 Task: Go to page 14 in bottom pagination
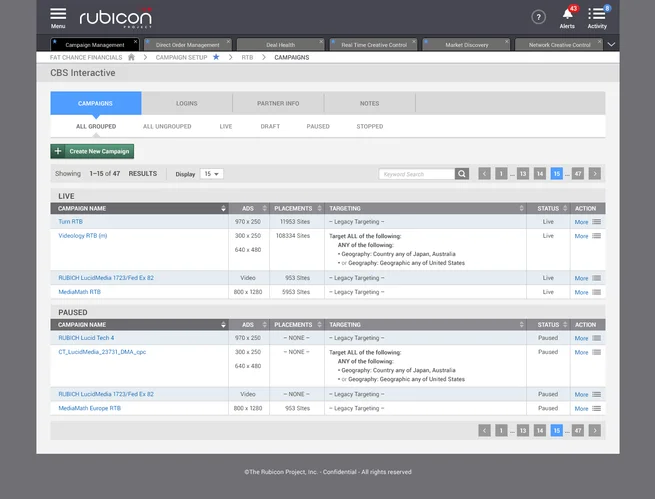[540, 430]
